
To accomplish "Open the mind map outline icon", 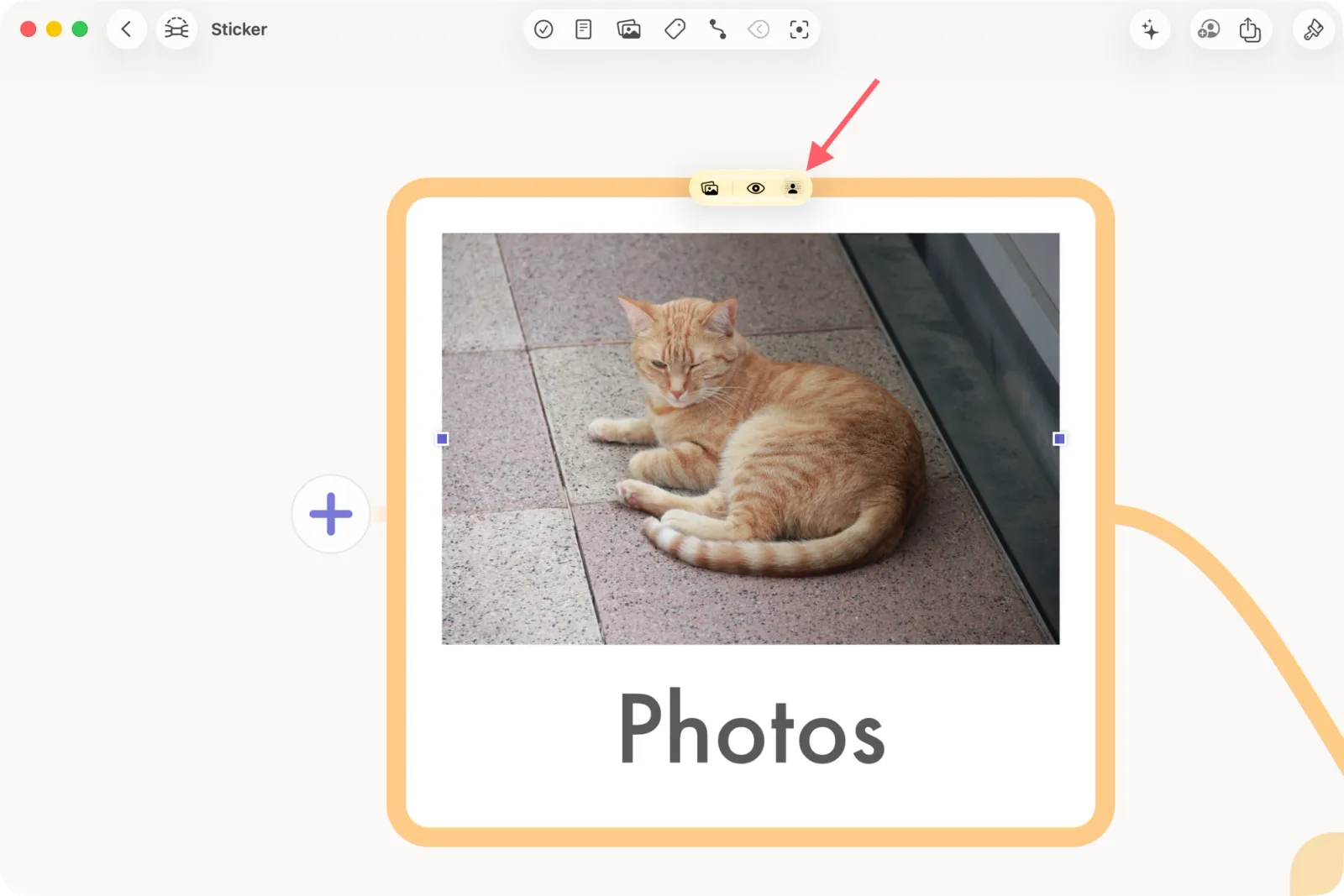I will [x=176, y=29].
